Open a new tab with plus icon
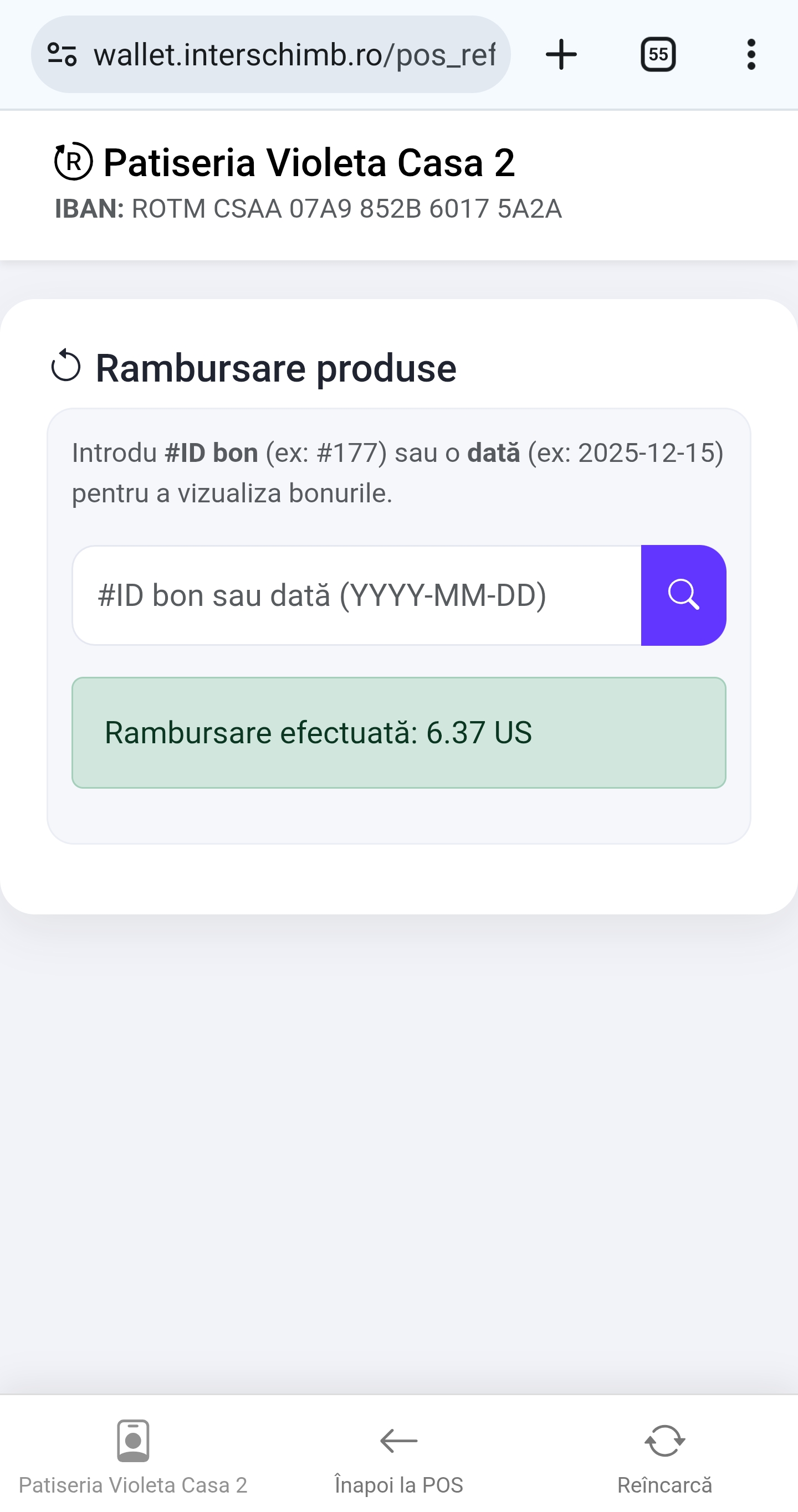 [561, 55]
